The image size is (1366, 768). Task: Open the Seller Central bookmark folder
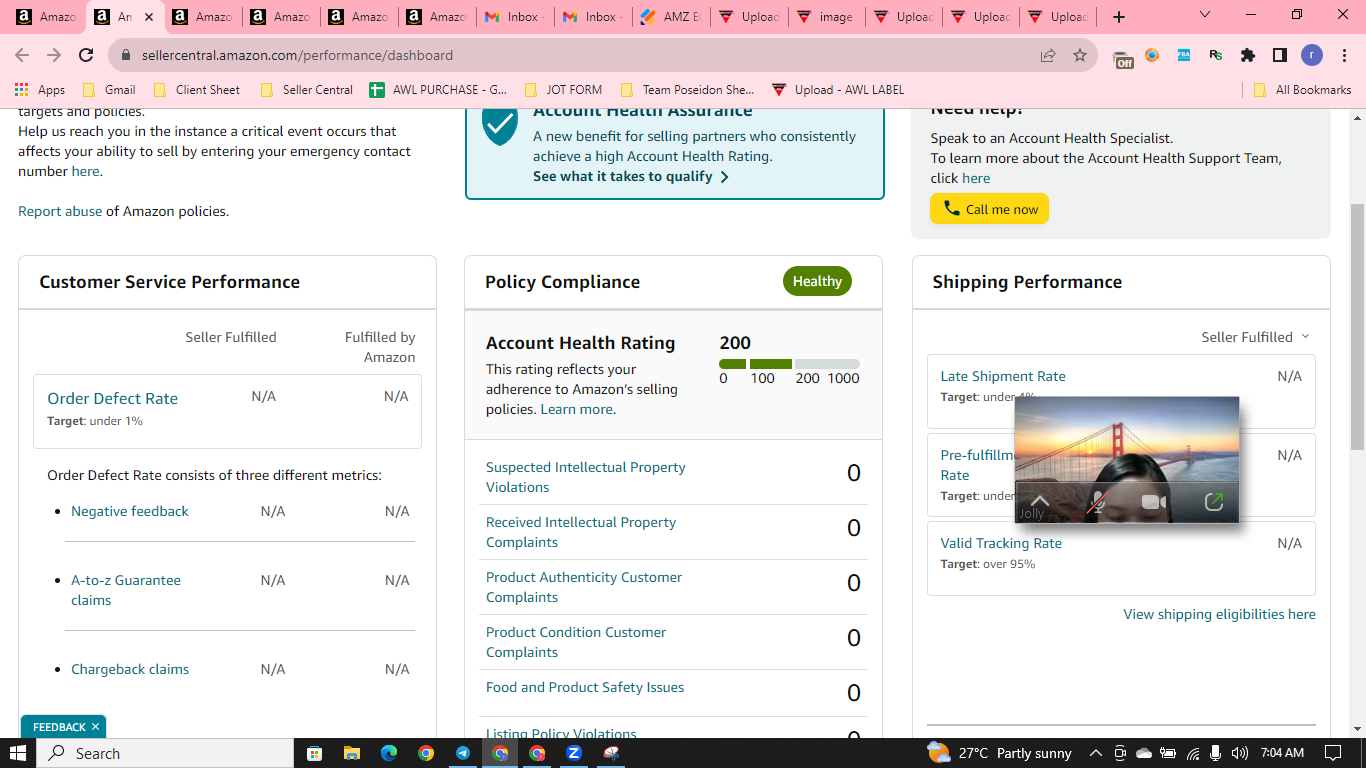coord(306,90)
